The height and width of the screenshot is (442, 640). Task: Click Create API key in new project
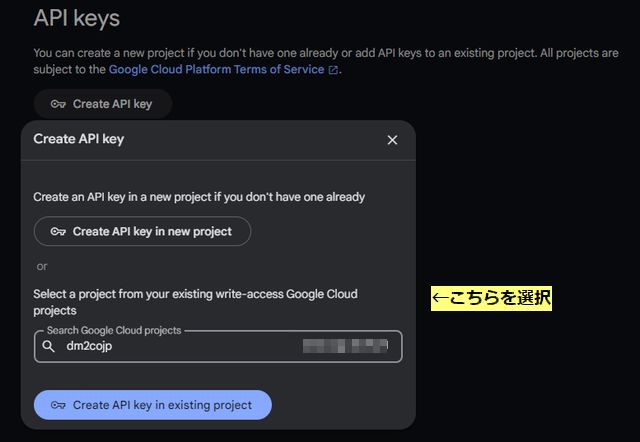tap(142, 231)
